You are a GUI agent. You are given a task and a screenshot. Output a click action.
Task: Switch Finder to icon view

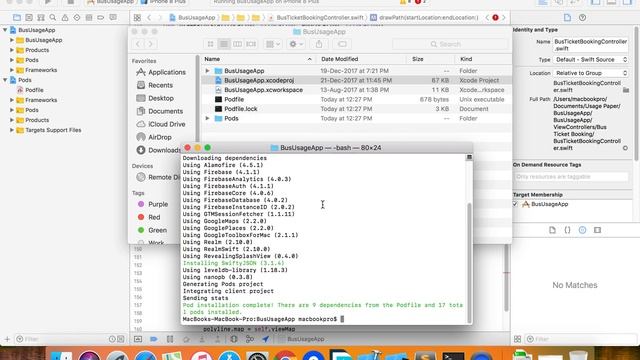coord(211,44)
